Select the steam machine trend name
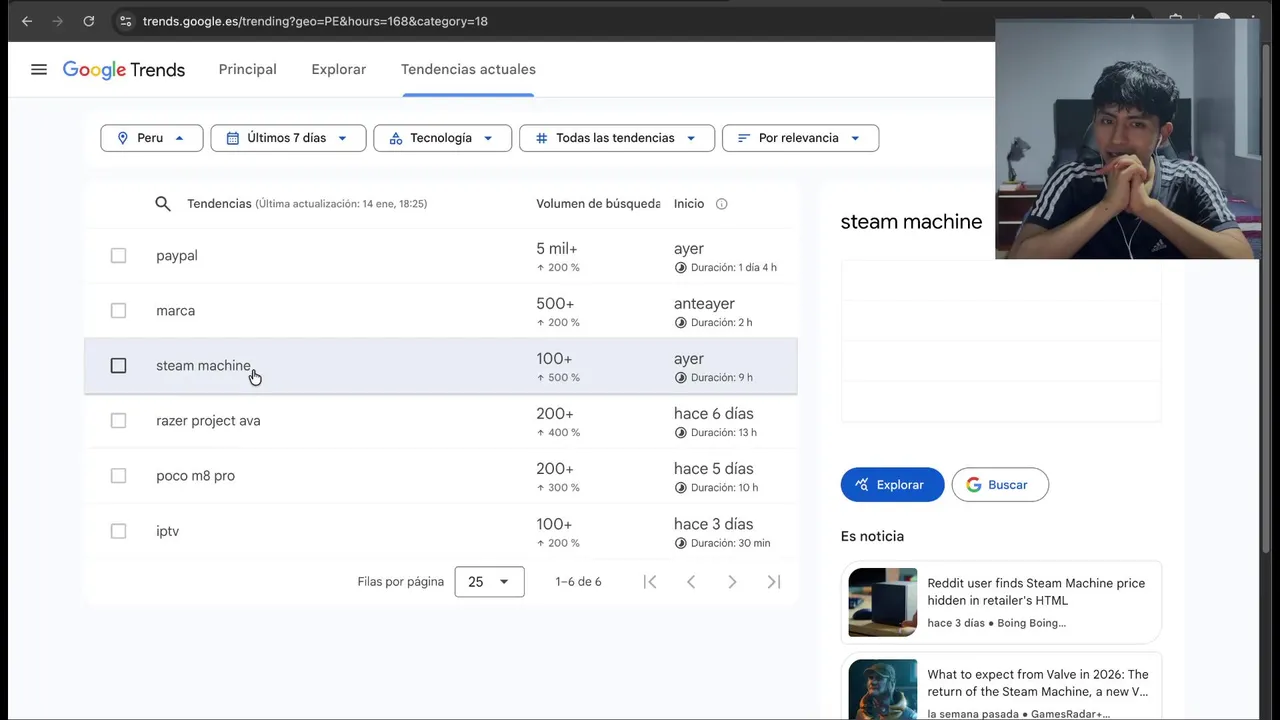 203,366
